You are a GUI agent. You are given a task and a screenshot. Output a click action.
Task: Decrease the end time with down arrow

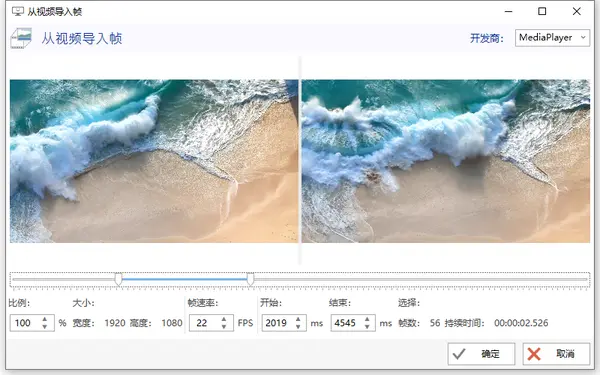point(367,327)
